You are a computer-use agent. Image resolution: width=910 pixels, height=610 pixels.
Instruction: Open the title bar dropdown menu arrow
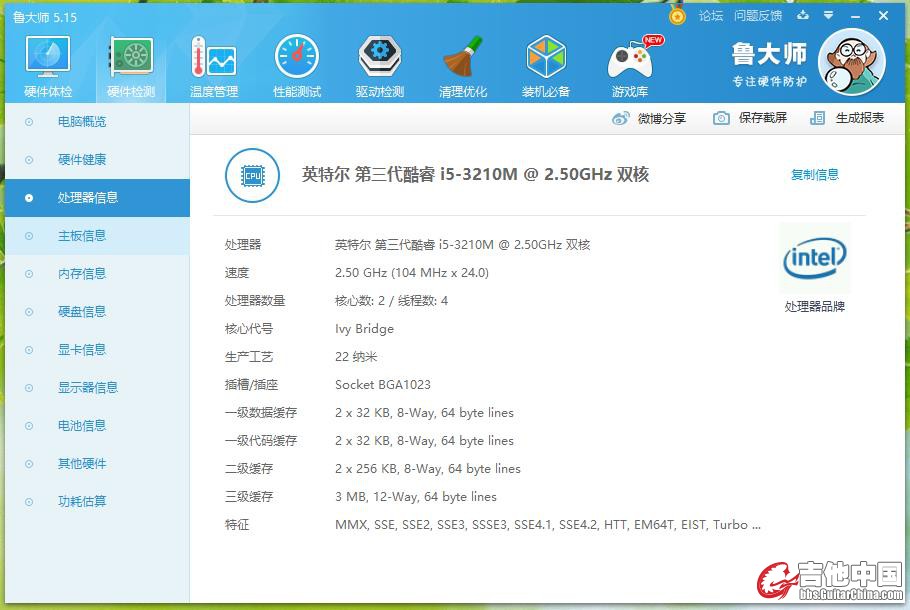(828, 16)
